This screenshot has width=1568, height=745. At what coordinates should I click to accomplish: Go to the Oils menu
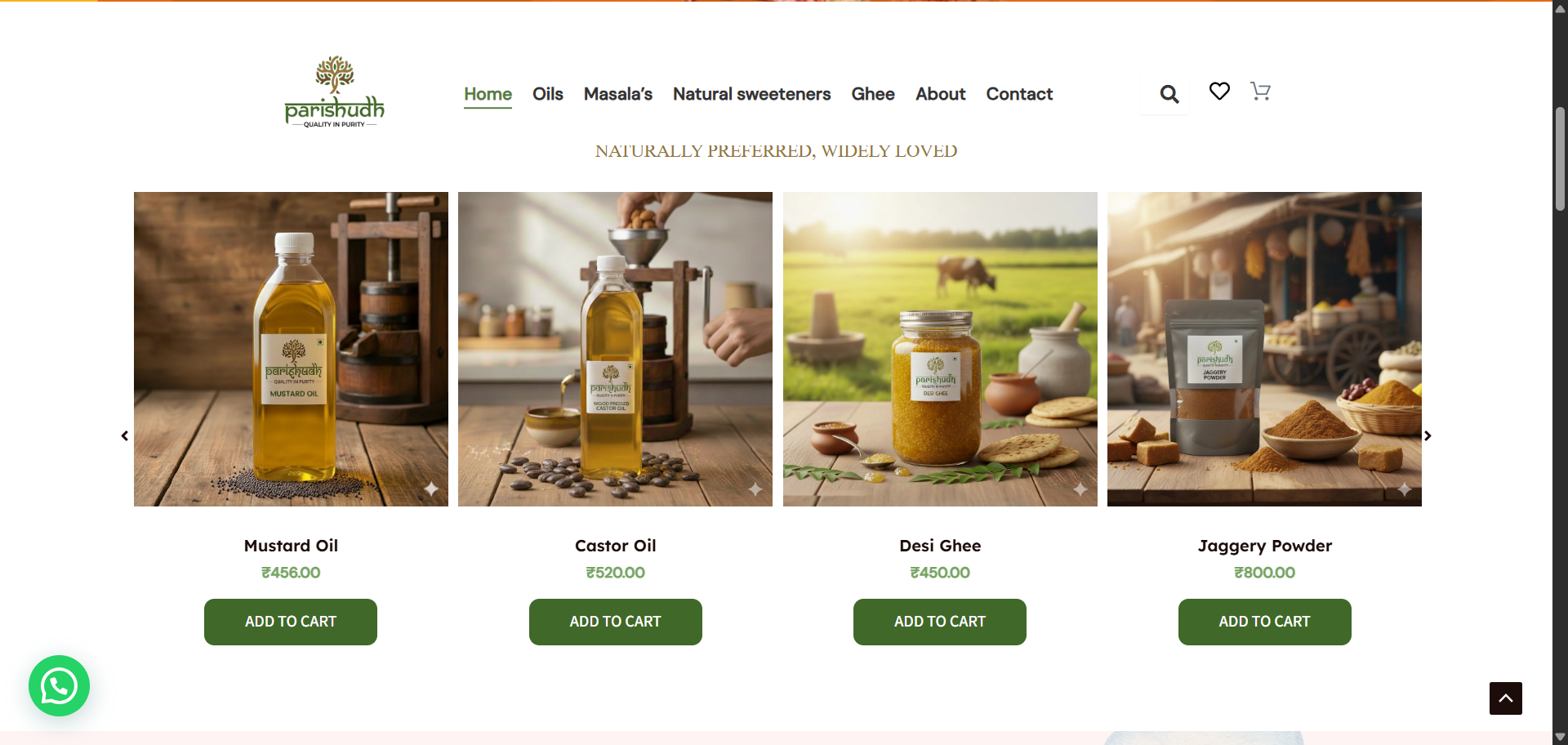point(548,94)
